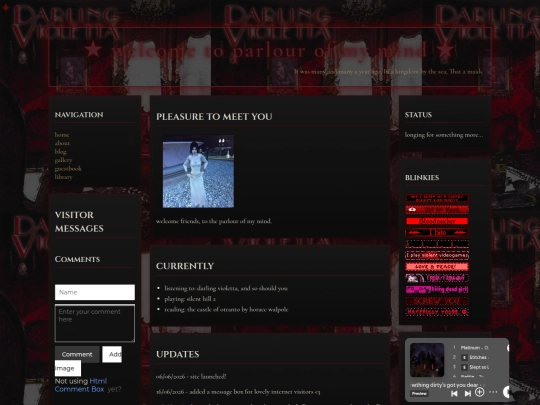This screenshot has height=405, width=540.
Task: Click 'listening to: darling violetta' list item
Action: (226, 288)
